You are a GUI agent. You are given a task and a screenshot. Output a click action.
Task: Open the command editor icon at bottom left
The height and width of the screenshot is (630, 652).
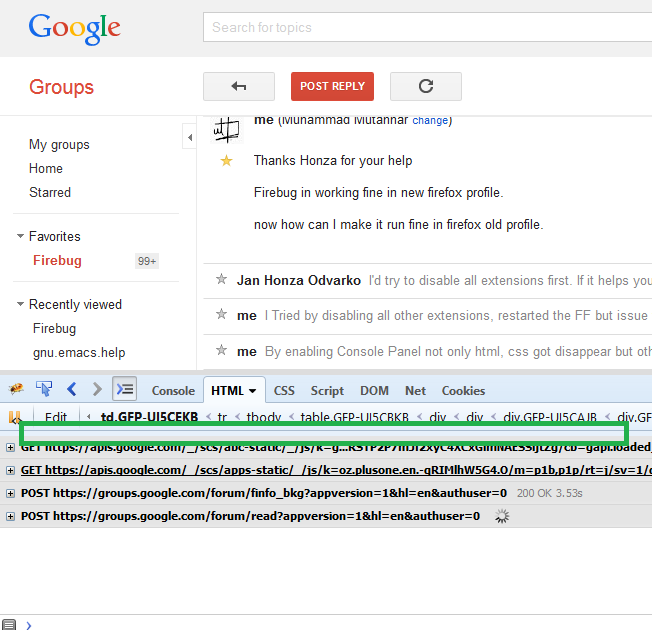9,625
